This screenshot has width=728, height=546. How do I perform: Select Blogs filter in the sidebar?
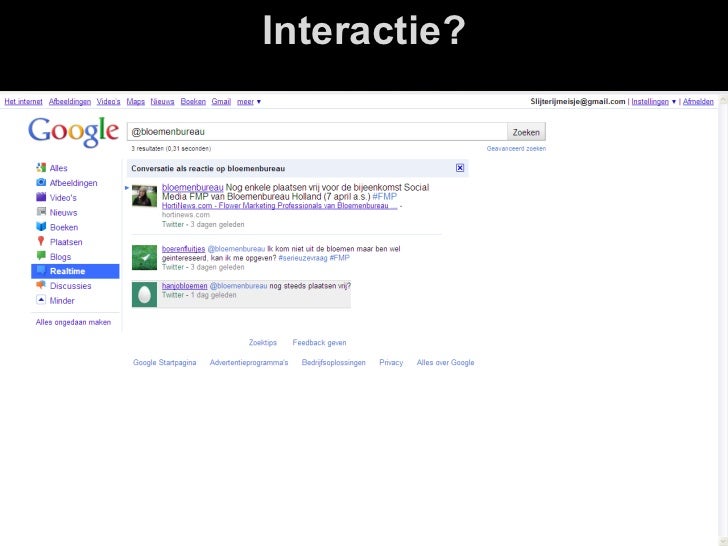[x=60, y=257]
